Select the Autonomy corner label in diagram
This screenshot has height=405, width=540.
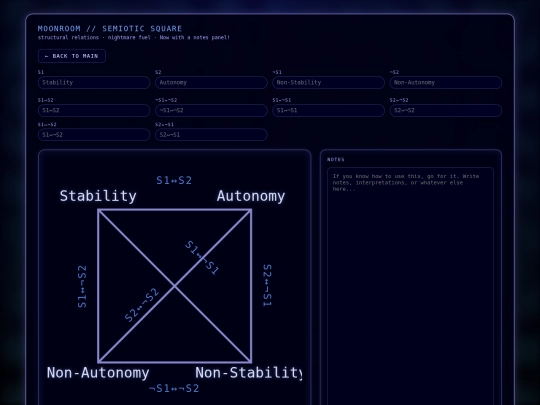[x=251, y=196]
